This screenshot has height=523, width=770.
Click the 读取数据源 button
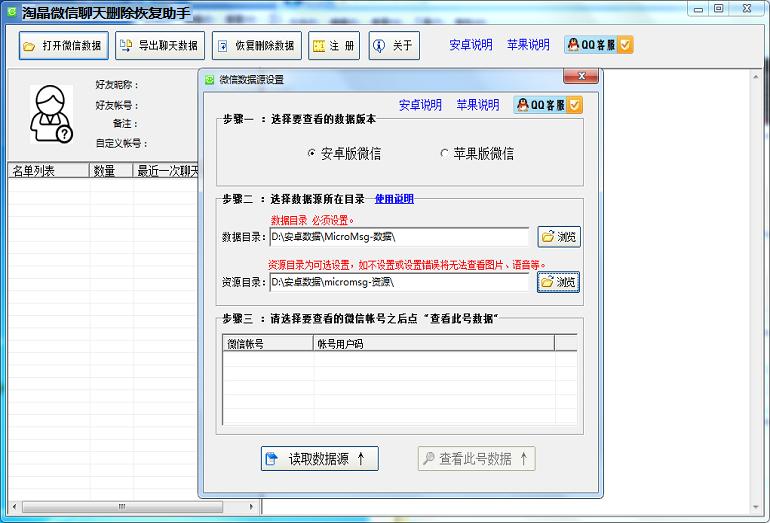coord(319,459)
